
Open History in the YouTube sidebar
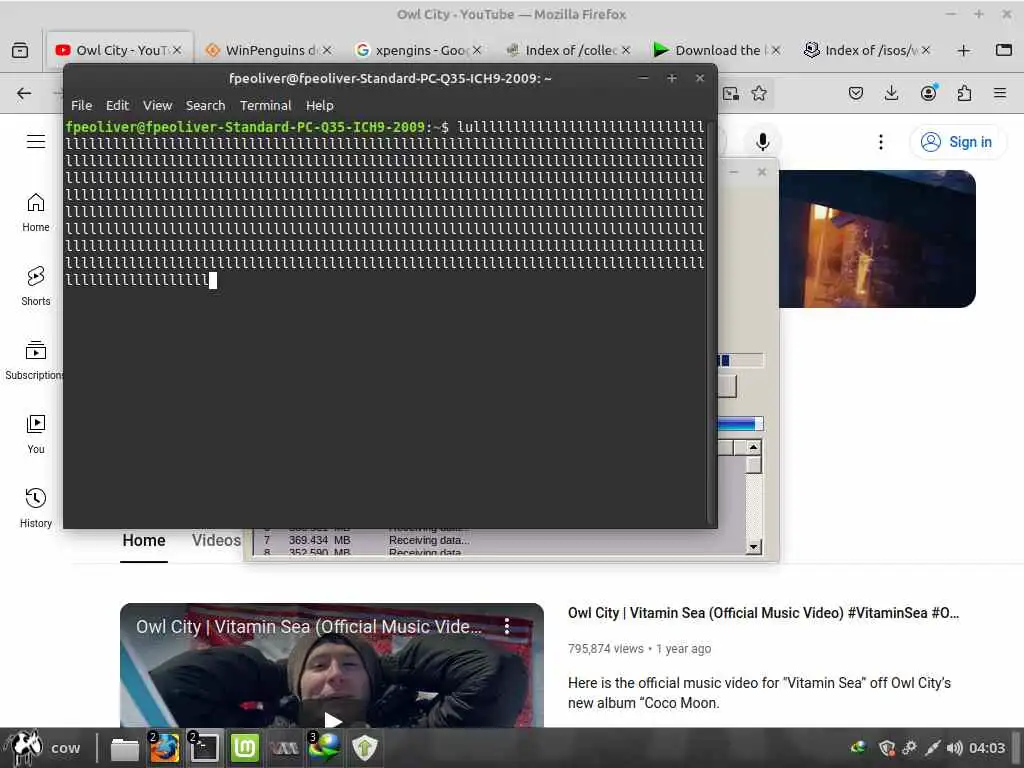click(x=36, y=508)
